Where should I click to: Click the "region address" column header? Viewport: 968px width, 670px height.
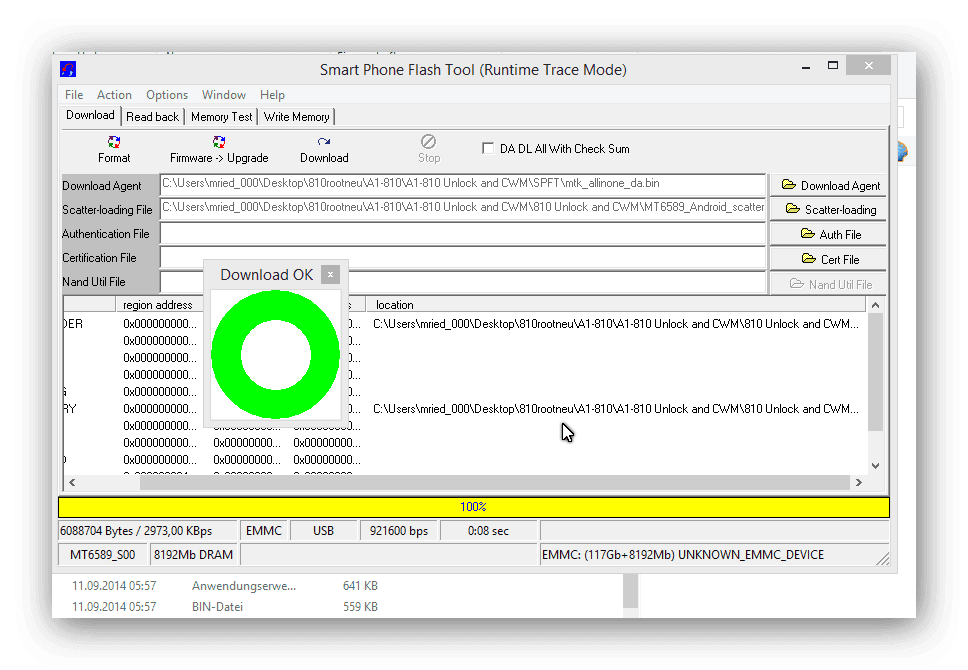click(157, 304)
